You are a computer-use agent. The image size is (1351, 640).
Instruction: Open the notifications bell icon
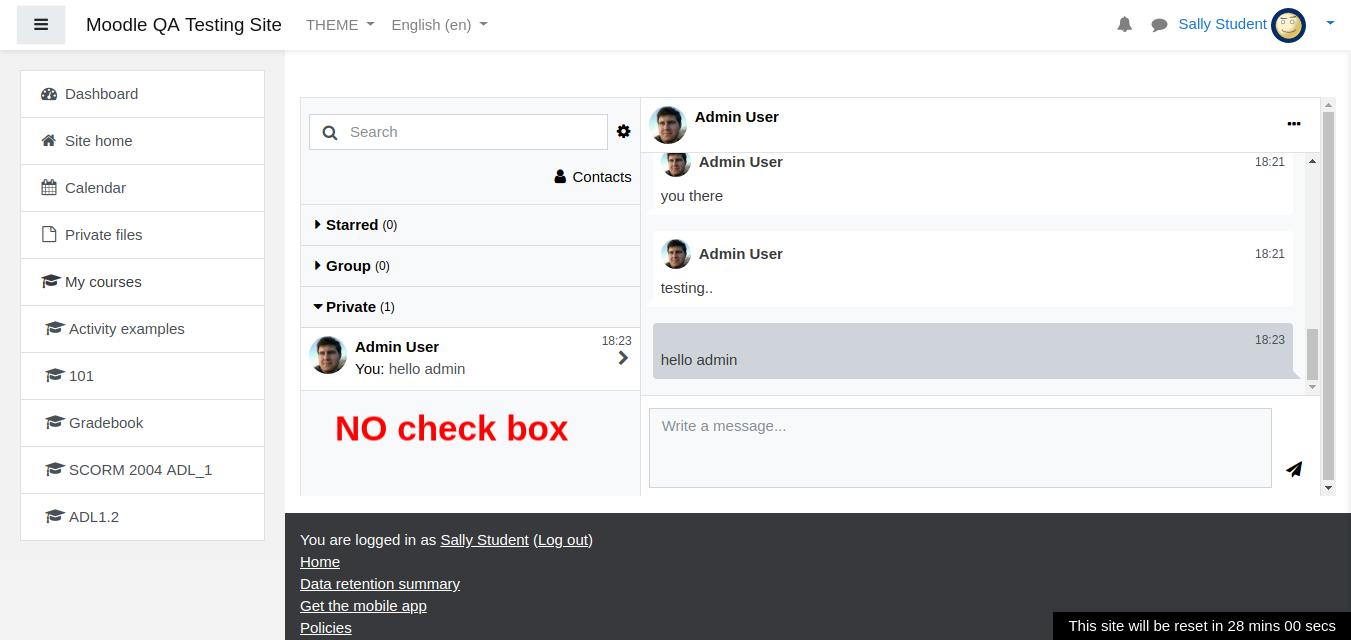click(x=1125, y=25)
